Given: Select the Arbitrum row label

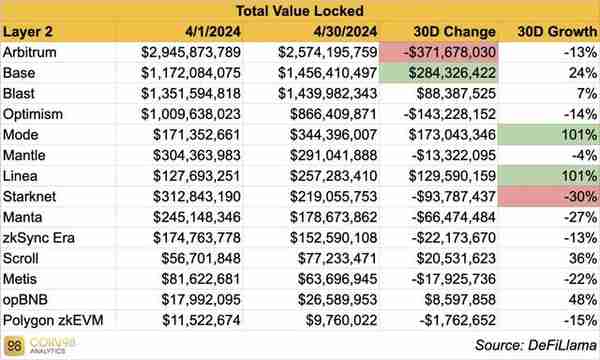Looking at the screenshot, I should (29, 52).
